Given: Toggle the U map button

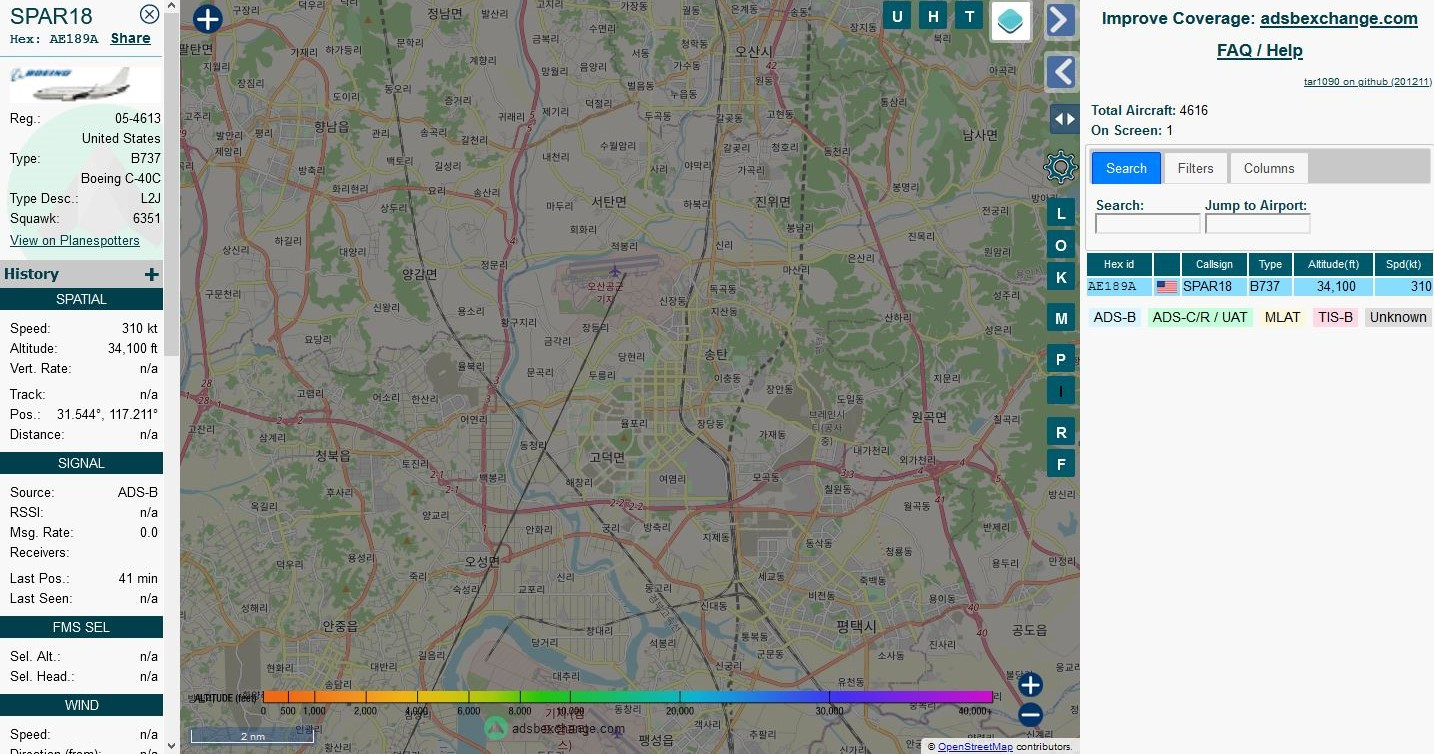Looking at the screenshot, I should (897, 16).
